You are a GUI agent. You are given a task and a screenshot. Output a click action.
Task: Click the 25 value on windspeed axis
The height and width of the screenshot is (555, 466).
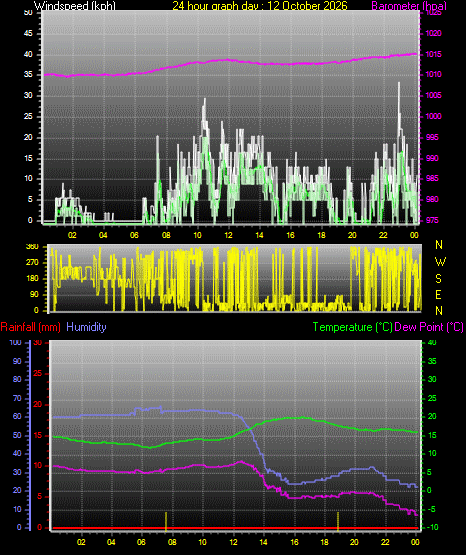[x=28, y=116]
